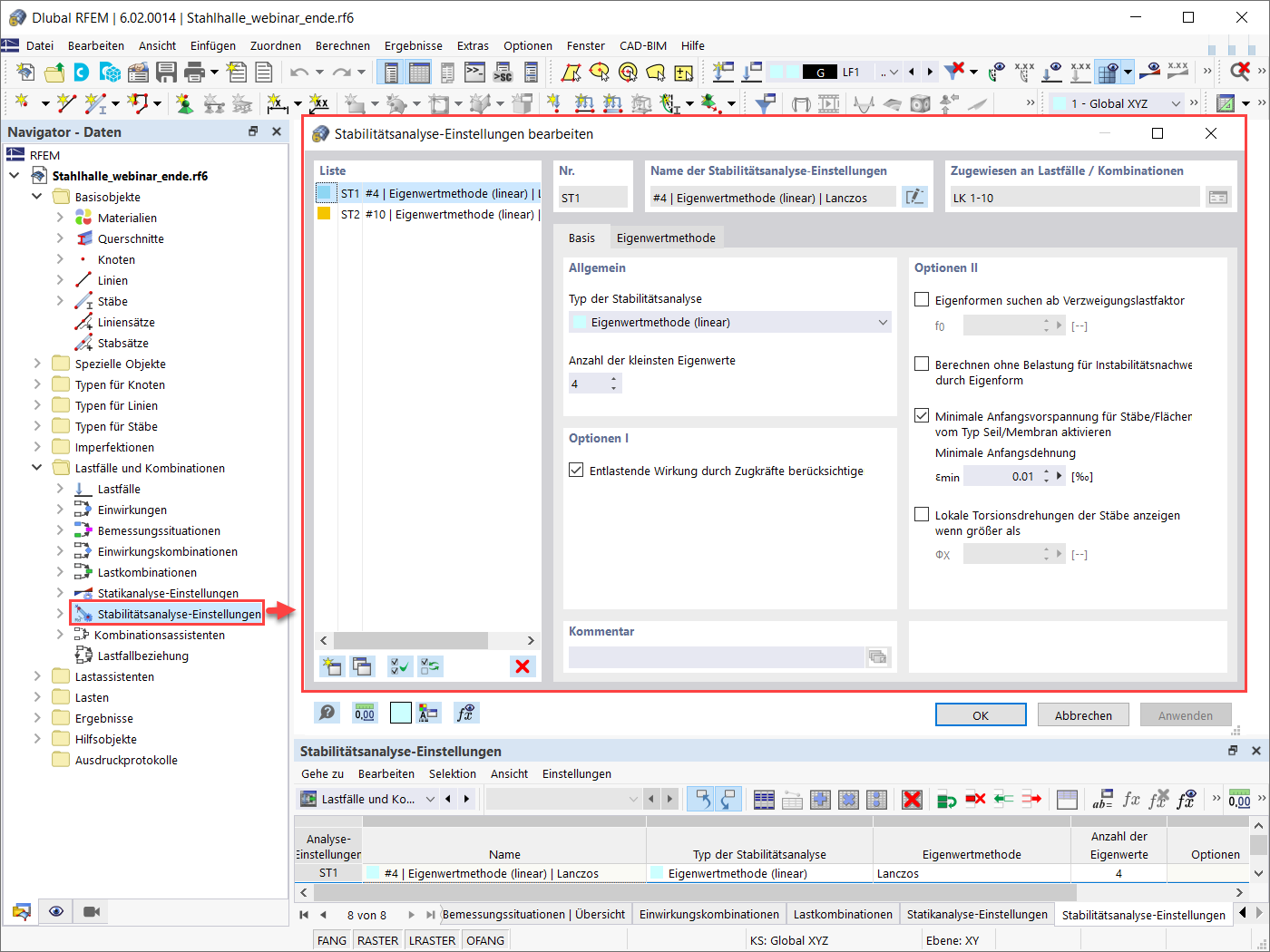This screenshot has height=952, width=1270.
Task: Open the CAD-BIM menu
Action: click(x=643, y=45)
